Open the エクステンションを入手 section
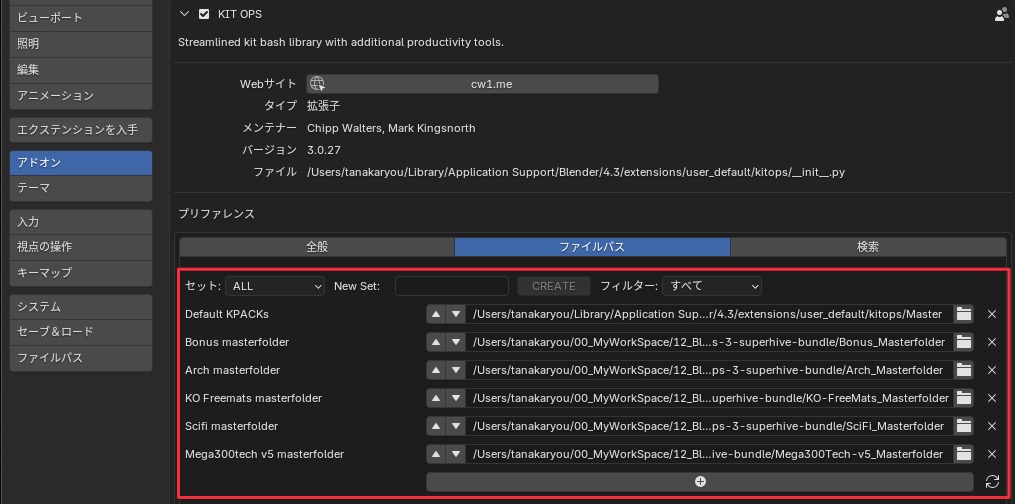1015x504 pixels. click(x=81, y=130)
